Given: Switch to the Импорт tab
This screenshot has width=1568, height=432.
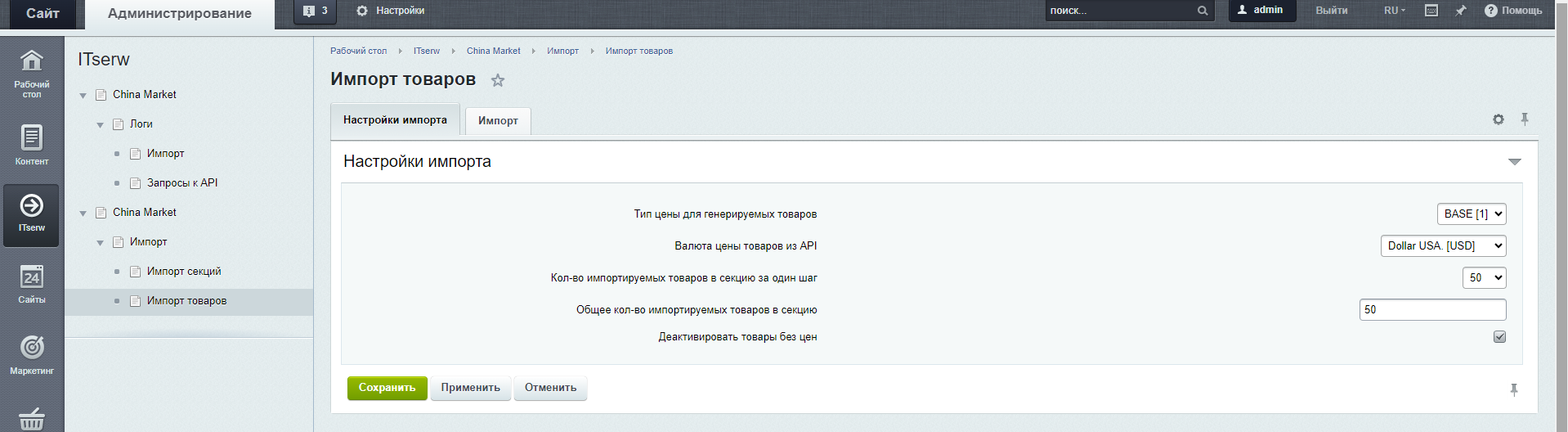Looking at the screenshot, I should [498, 121].
